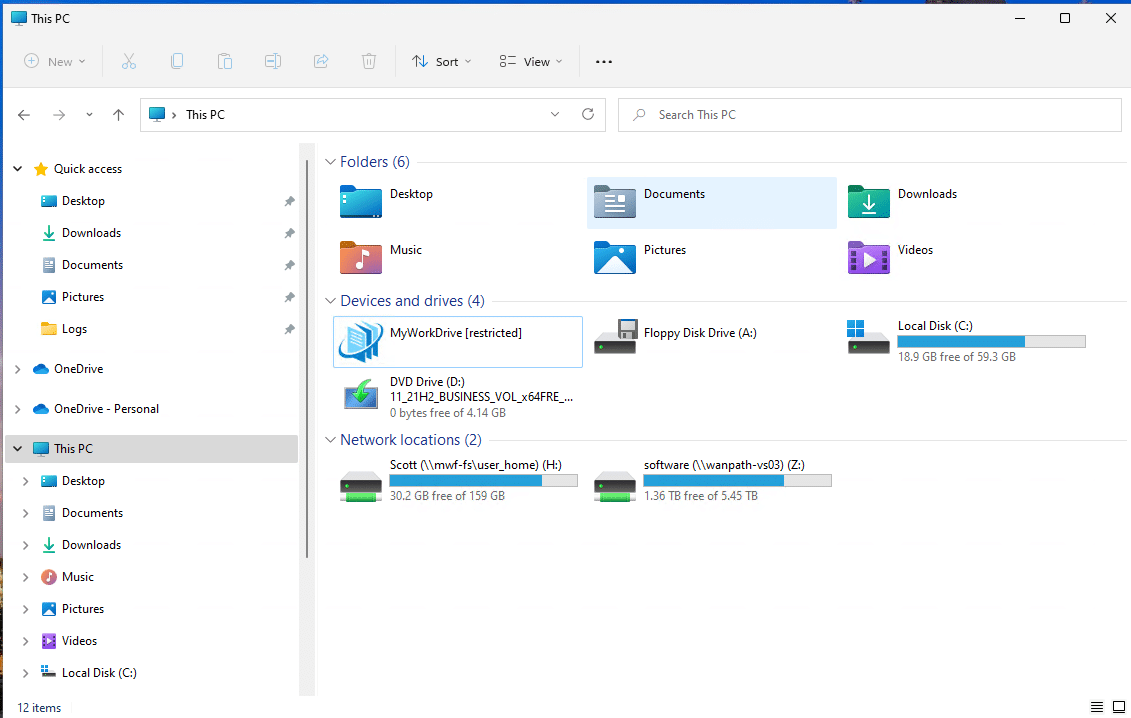Click the Delete trash can icon

pyautogui.click(x=369, y=61)
